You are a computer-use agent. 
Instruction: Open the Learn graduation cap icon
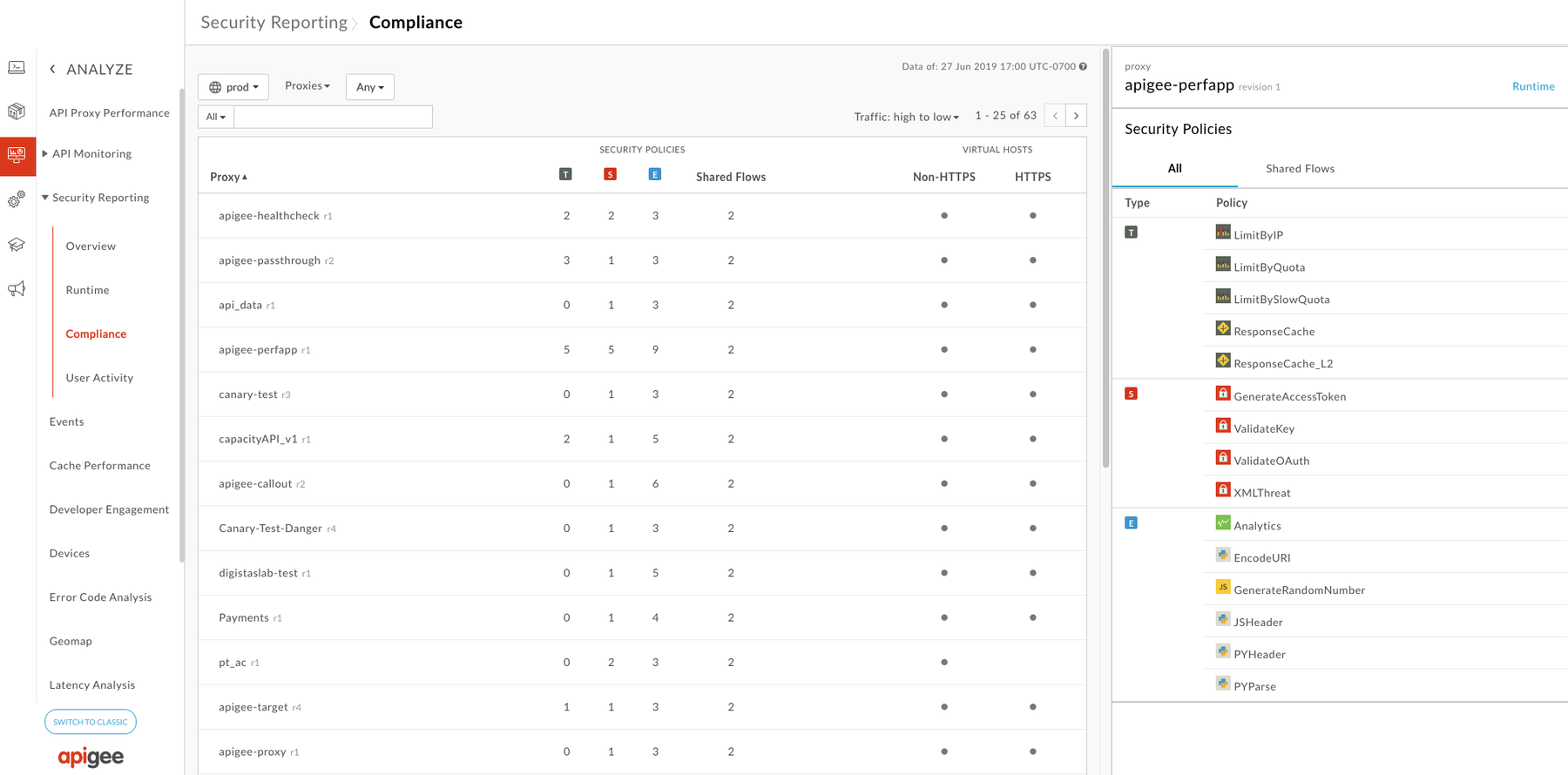tap(17, 245)
